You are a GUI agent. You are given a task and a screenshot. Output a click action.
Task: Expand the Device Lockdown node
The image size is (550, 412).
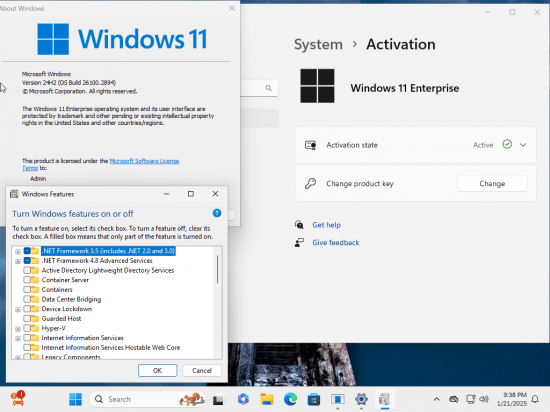(18, 310)
